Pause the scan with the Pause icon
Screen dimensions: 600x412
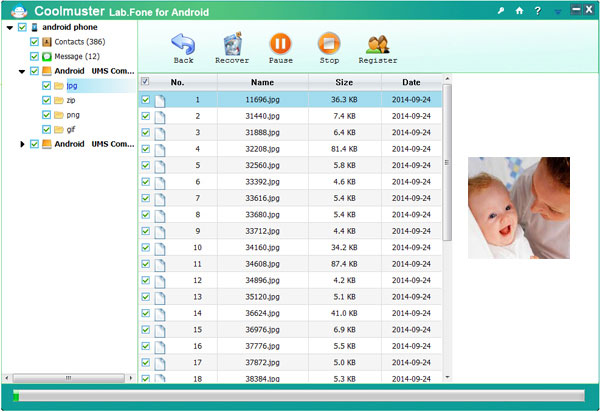pyautogui.click(x=281, y=44)
